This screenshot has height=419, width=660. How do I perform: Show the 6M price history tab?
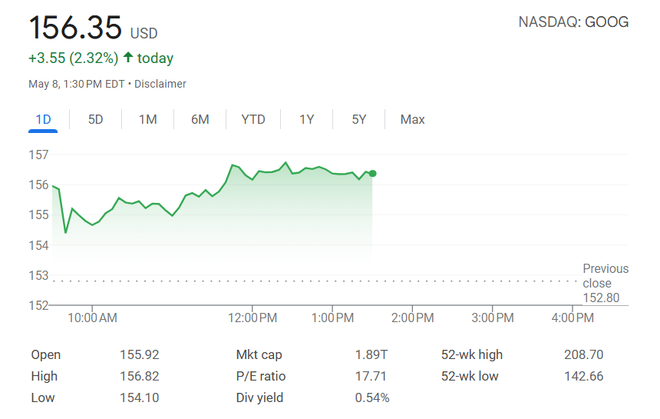pyautogui.click(x=200, y=120)
